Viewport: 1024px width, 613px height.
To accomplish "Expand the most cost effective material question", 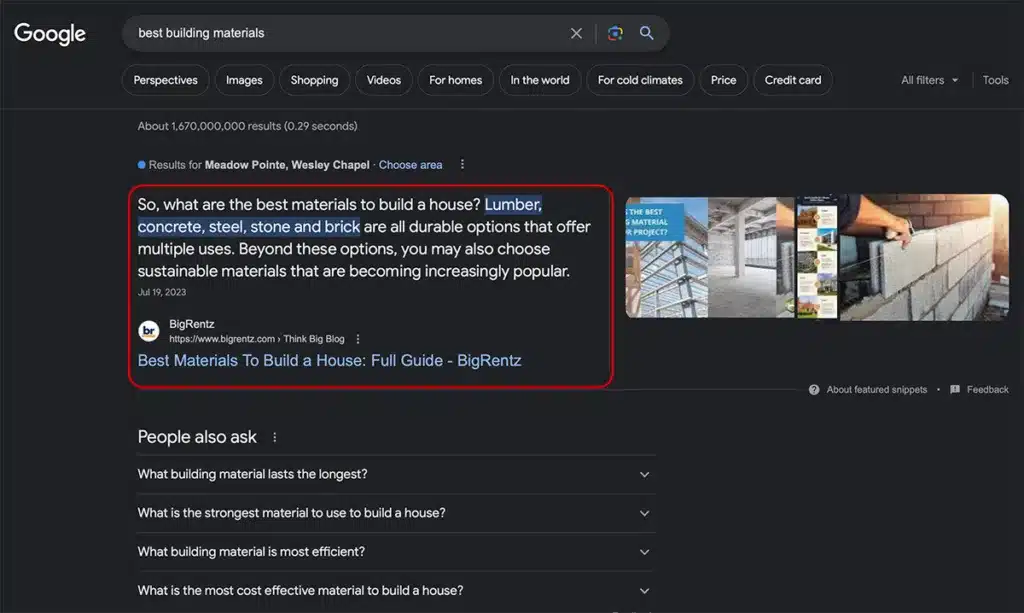I will pyautogui.click(x=395, y=591).
